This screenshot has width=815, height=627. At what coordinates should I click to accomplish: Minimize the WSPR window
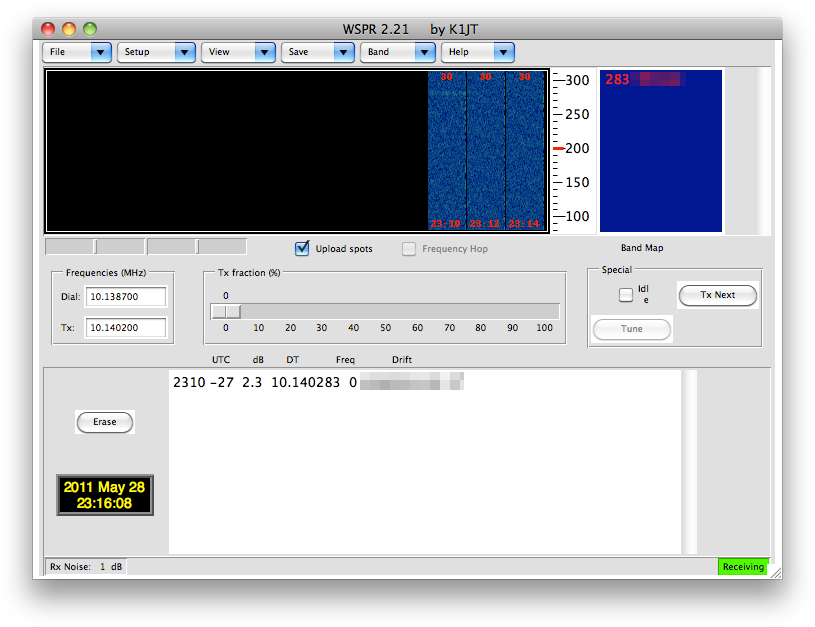(69, 29)
